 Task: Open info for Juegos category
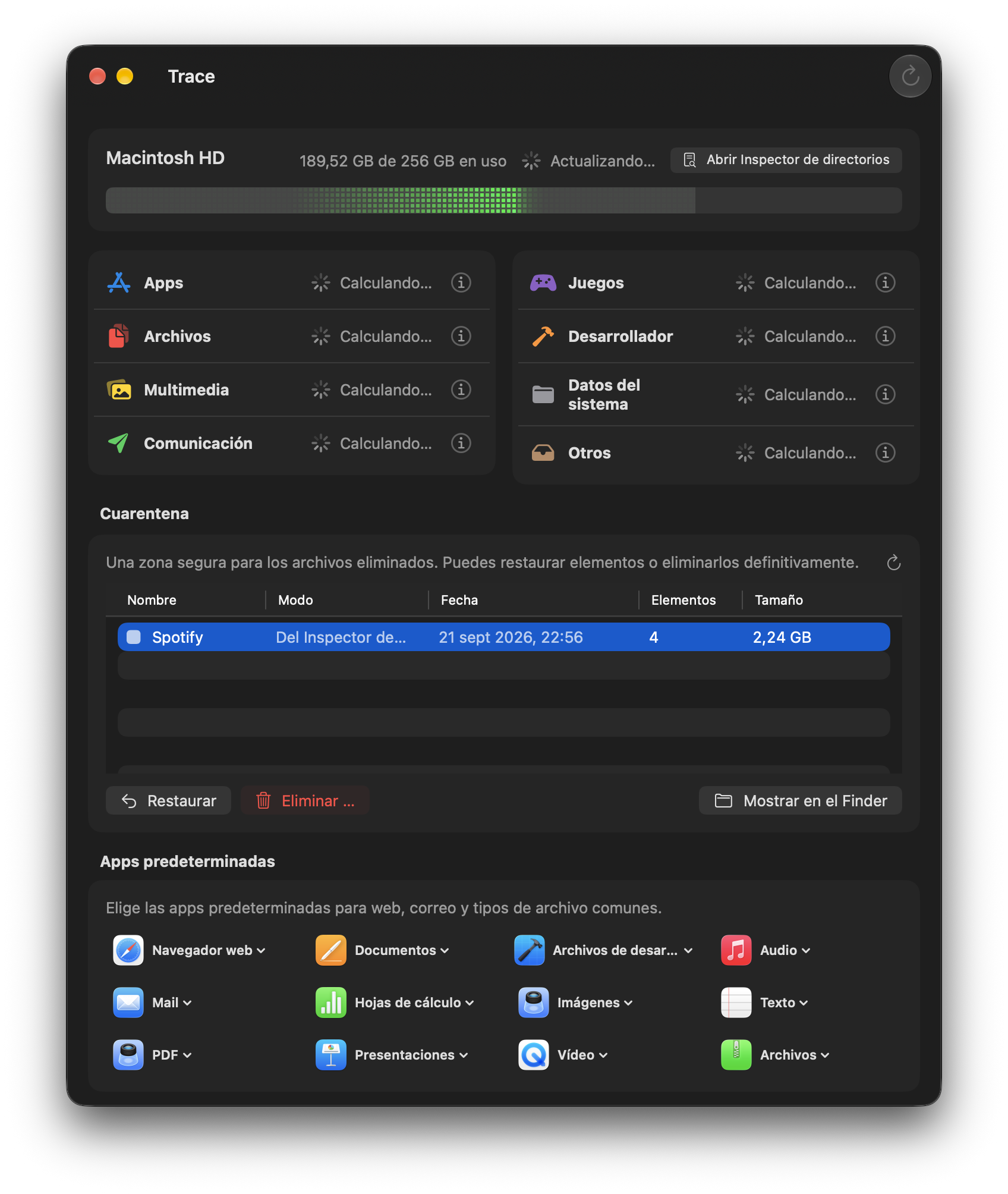tap(886, 282)
